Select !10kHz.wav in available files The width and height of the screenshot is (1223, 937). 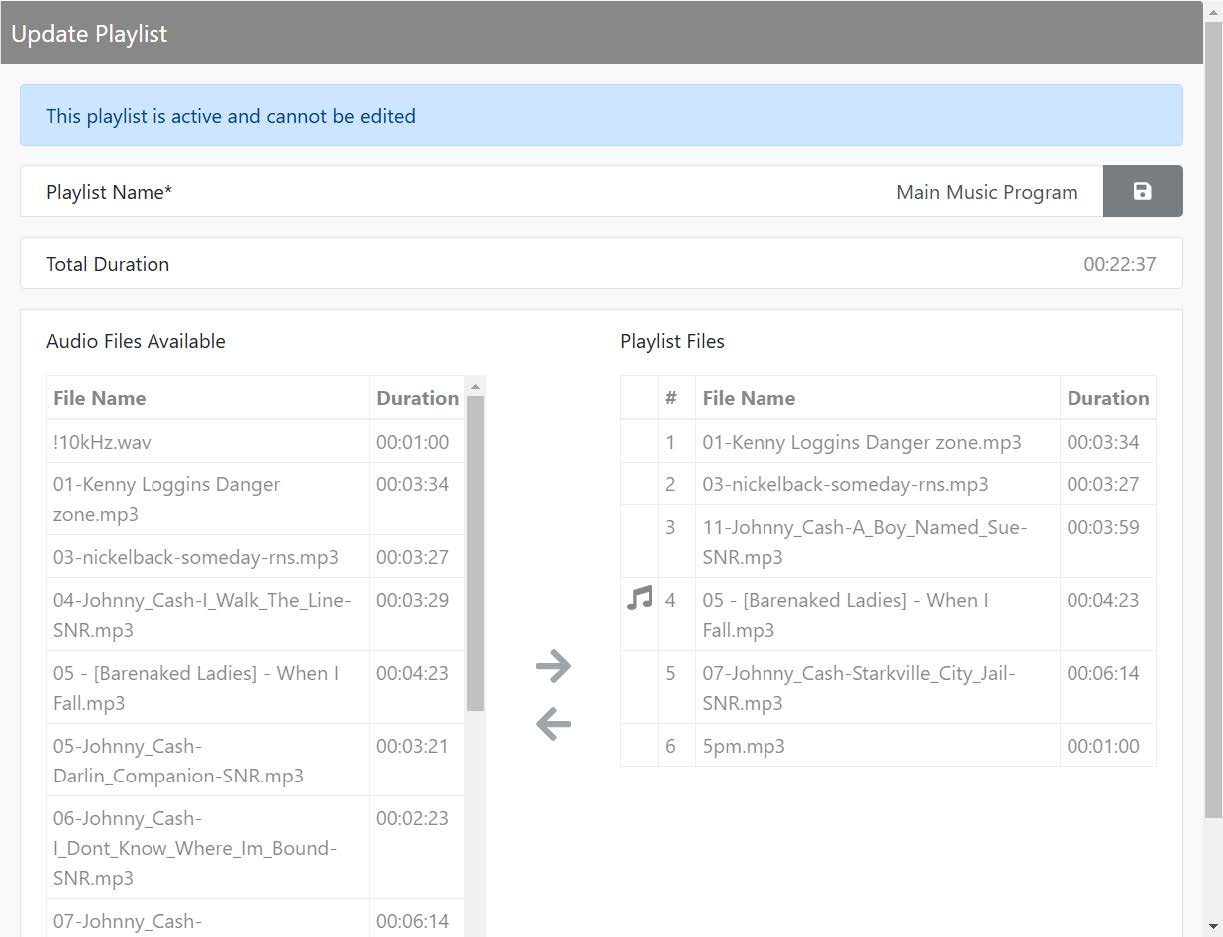coord(255,441)
